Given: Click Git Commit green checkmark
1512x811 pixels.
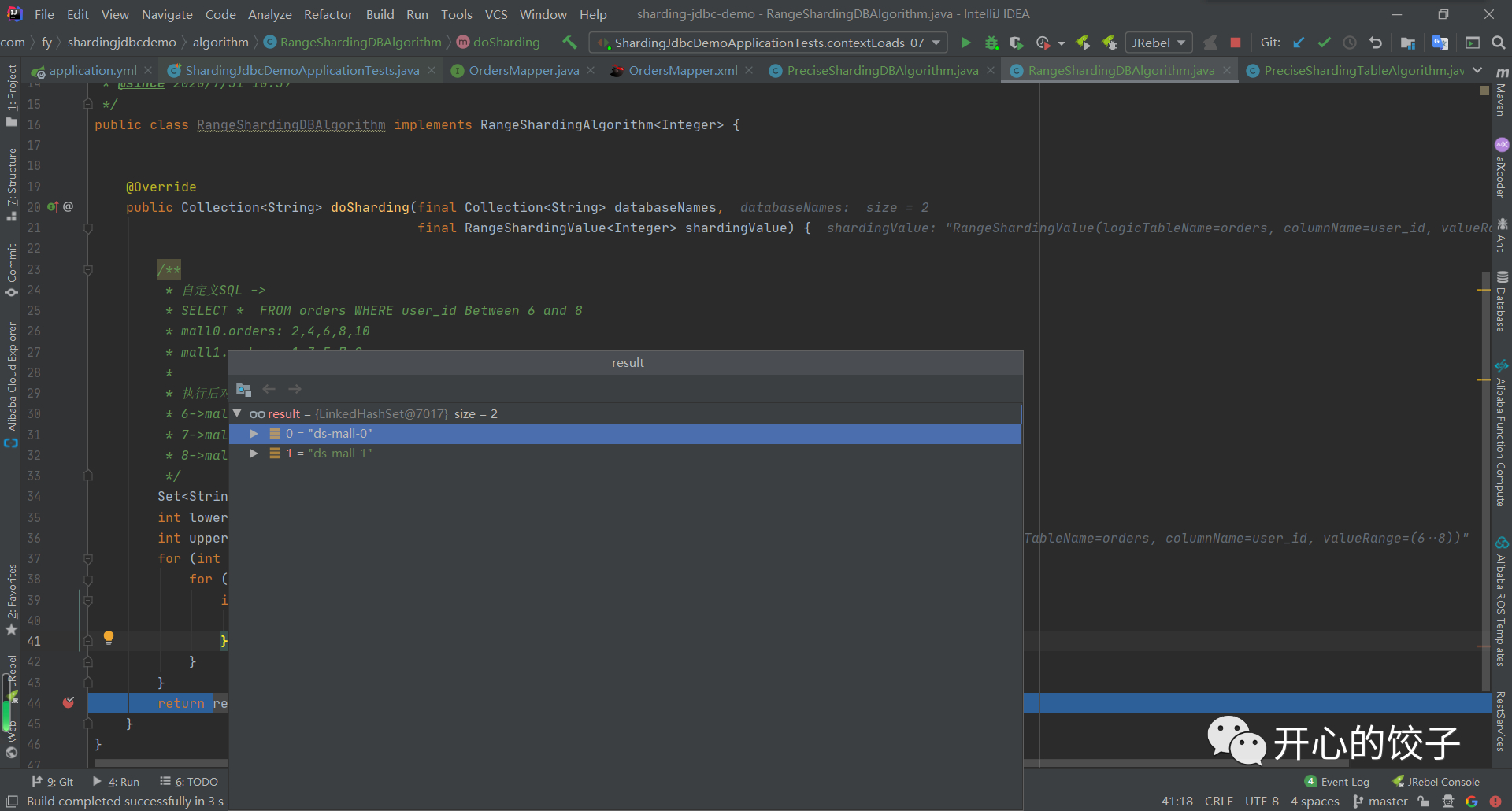Looking at the screenshot, I should 1325,43.
